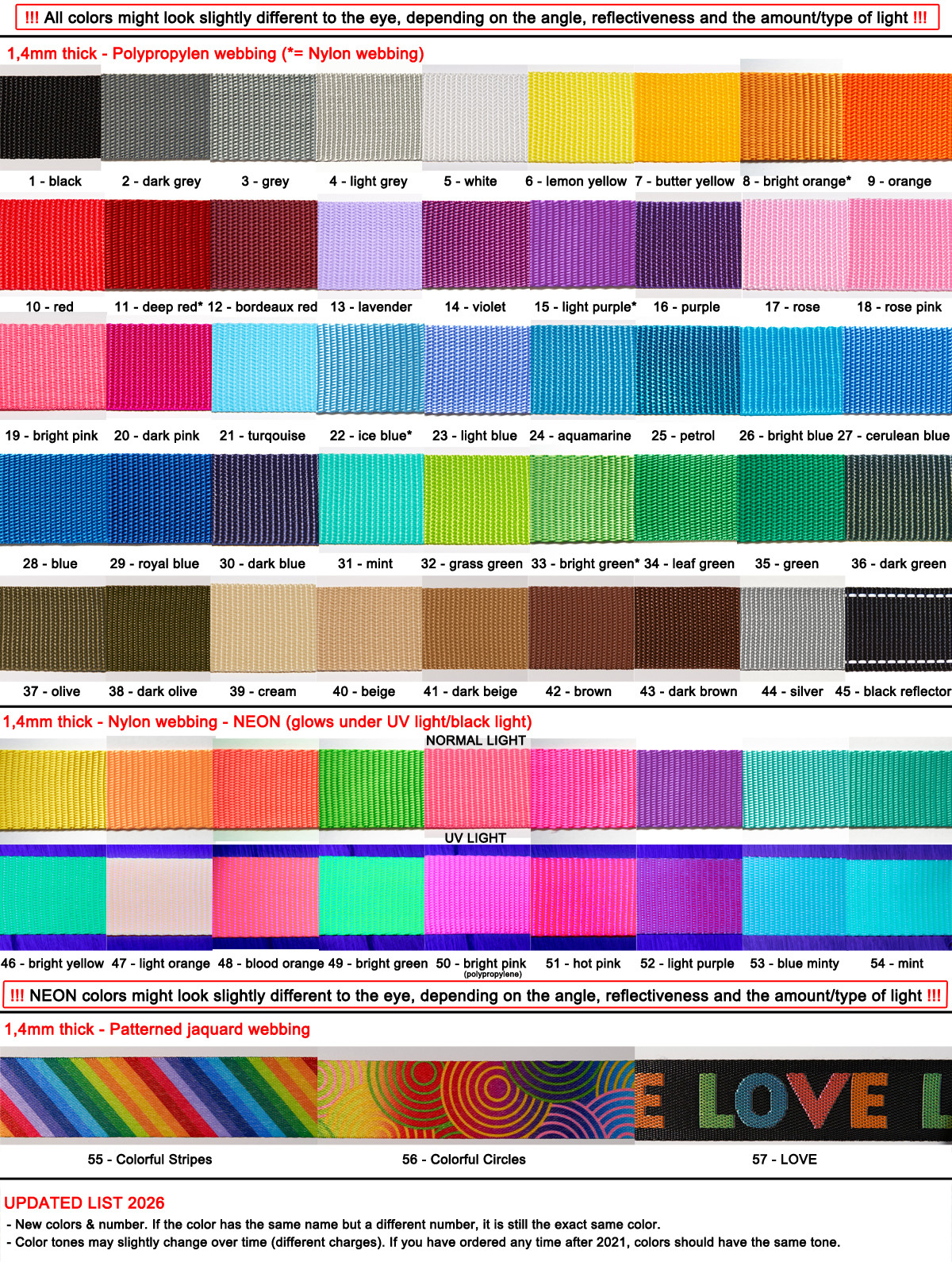Open the 55 - Colorful Stripes pattern
This screenshot has height=1262, width=952.
tap(159, 1097)
